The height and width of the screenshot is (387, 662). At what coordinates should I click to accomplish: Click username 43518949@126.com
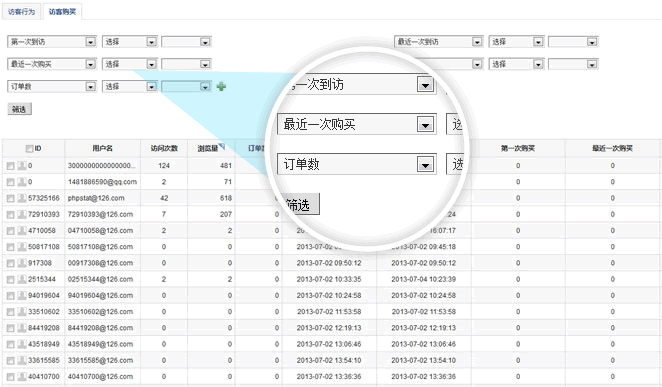[x=100, y=344]
